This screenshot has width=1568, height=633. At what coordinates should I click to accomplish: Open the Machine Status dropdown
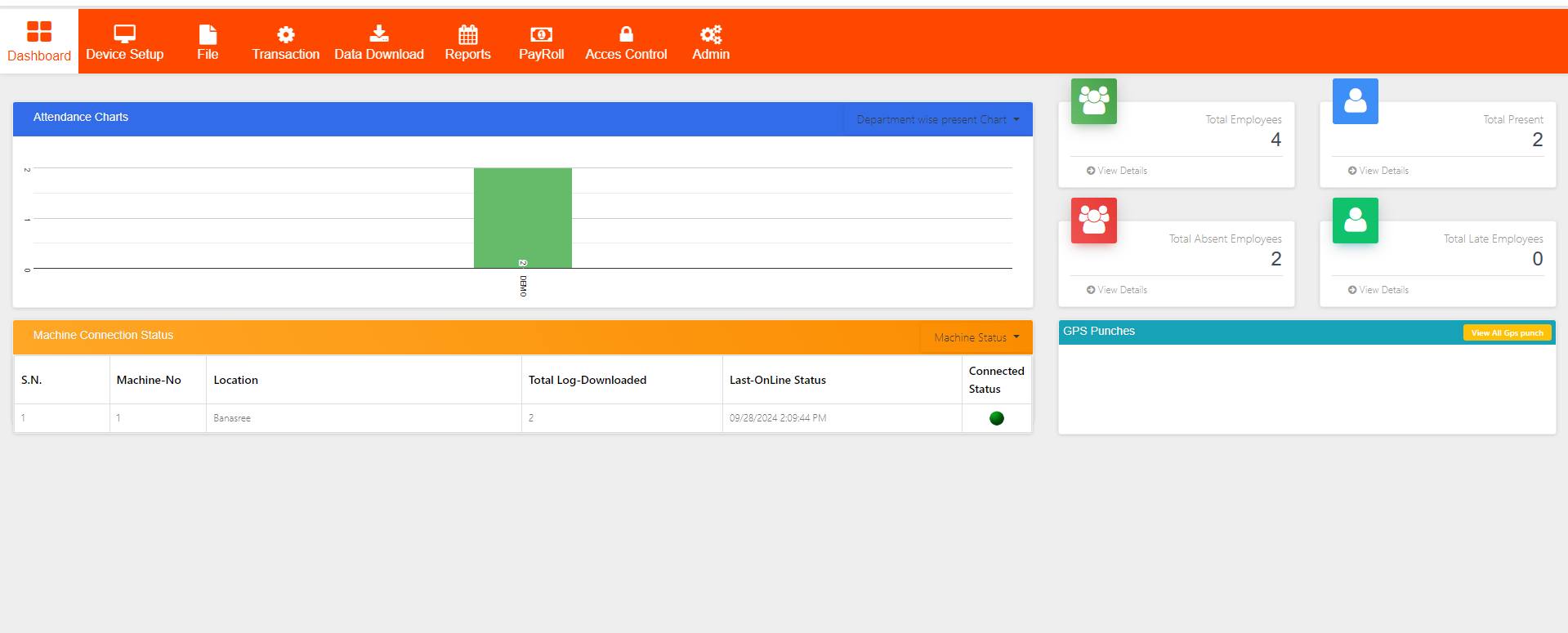tap(976, 337)
